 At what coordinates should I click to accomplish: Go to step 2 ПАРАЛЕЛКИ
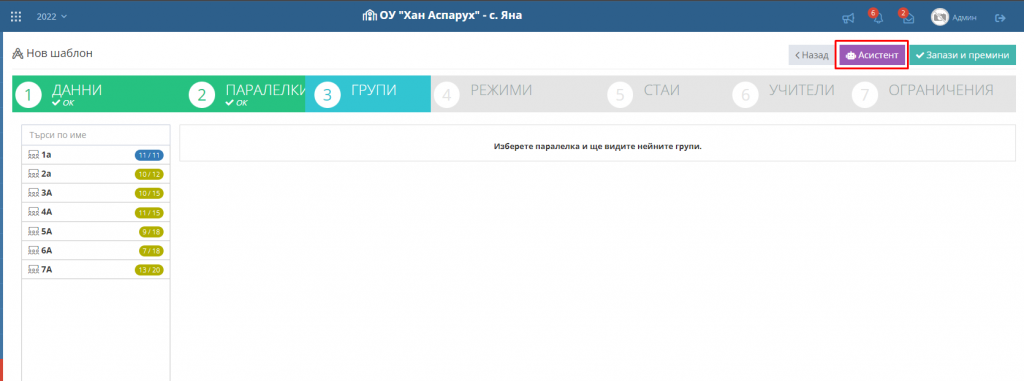(246, 94)
